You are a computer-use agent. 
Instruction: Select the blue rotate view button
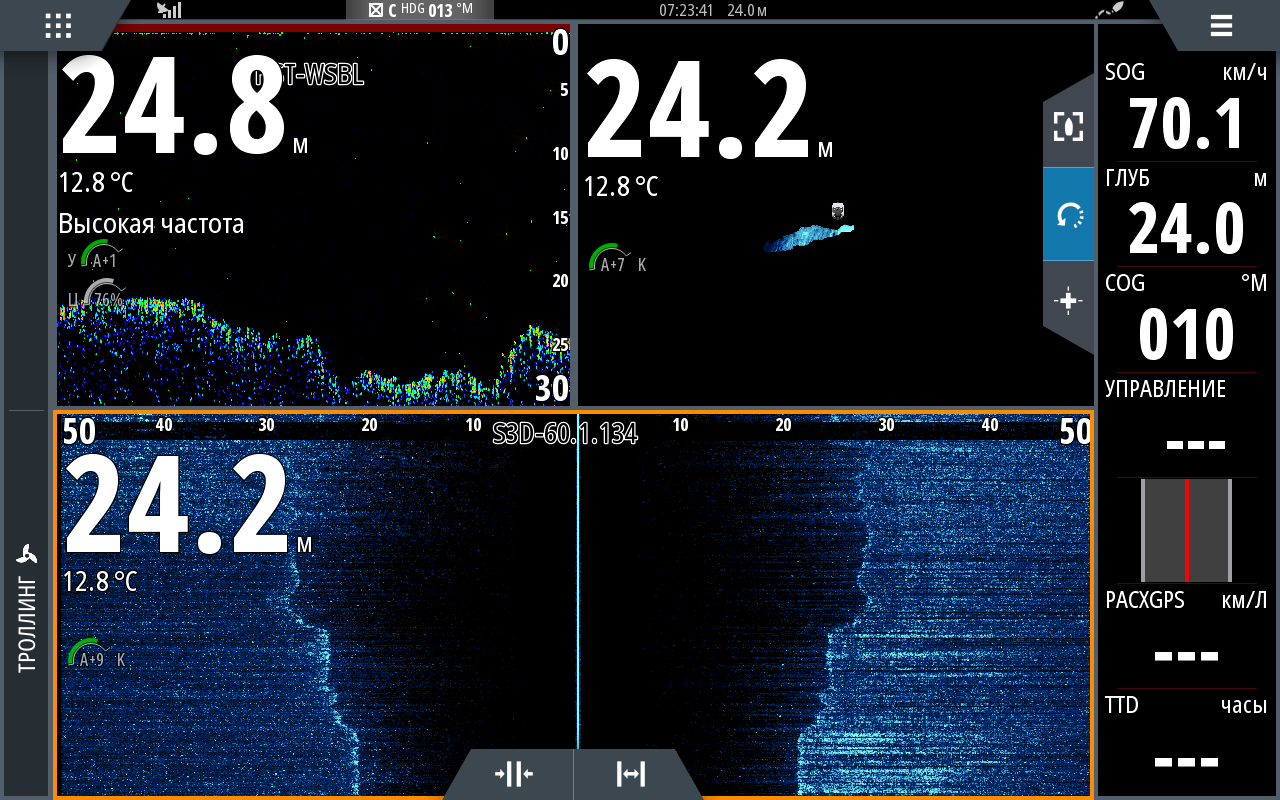(x=1068, y=214)
